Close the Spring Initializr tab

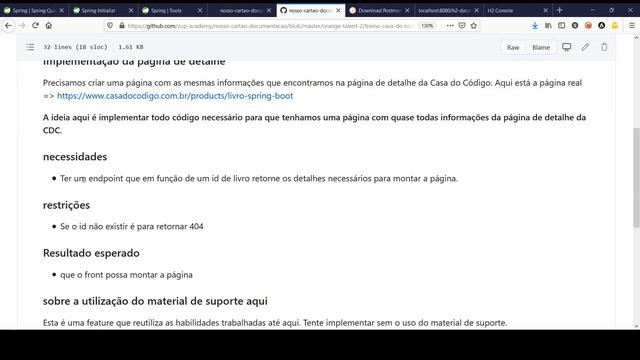tap(131, 10)
